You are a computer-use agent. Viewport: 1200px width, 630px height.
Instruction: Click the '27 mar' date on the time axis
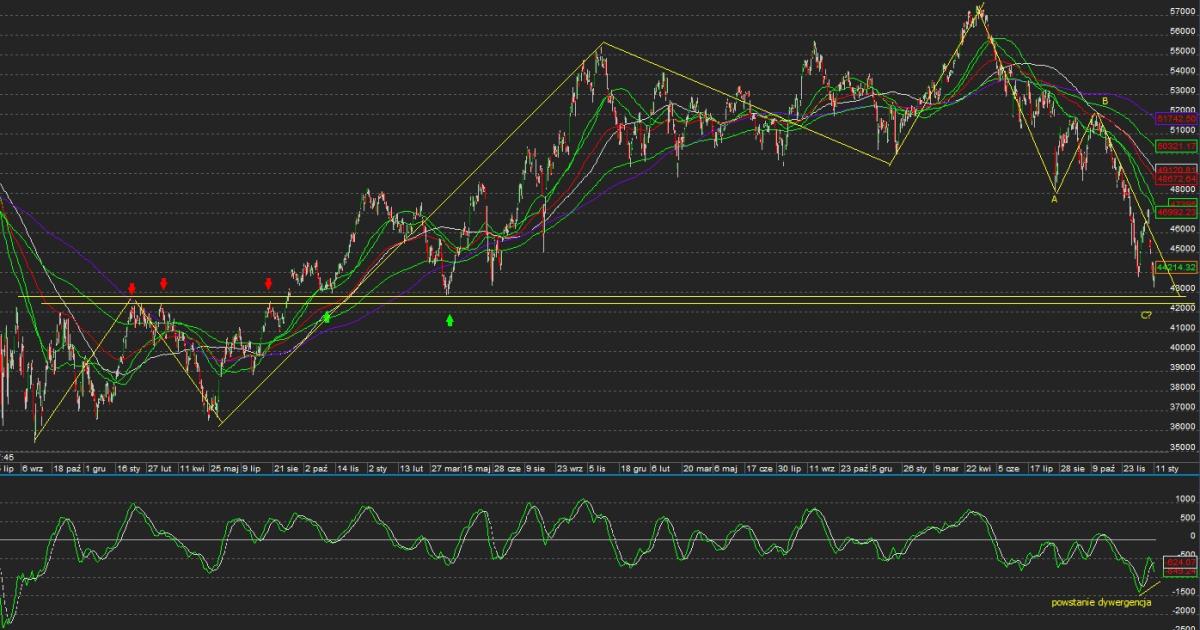click(445, 468)
